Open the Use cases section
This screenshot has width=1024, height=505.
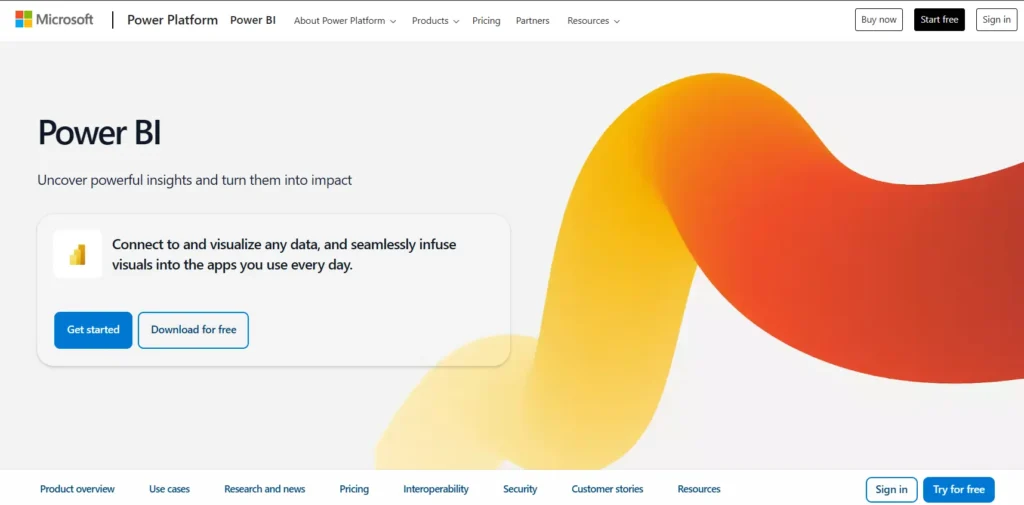170,489
